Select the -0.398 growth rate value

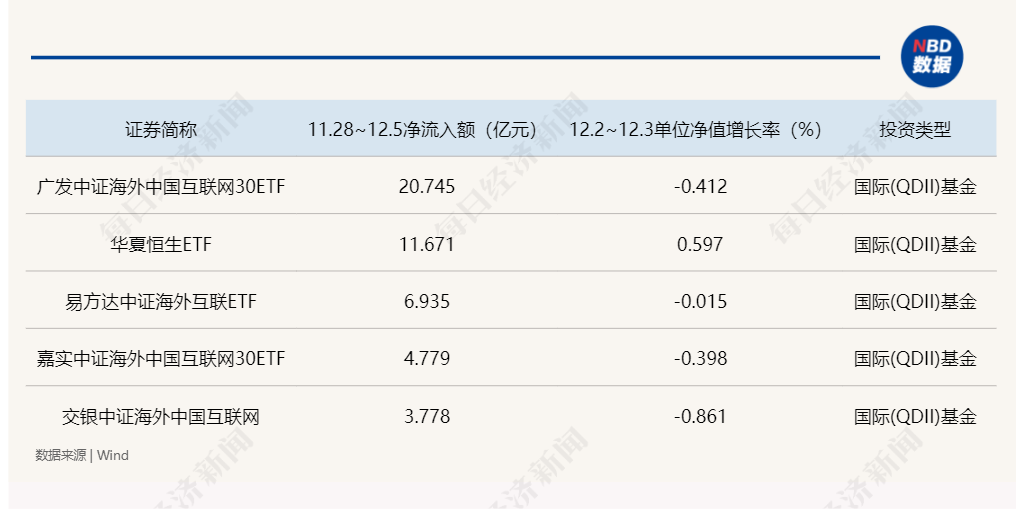(x=700, y=359)
